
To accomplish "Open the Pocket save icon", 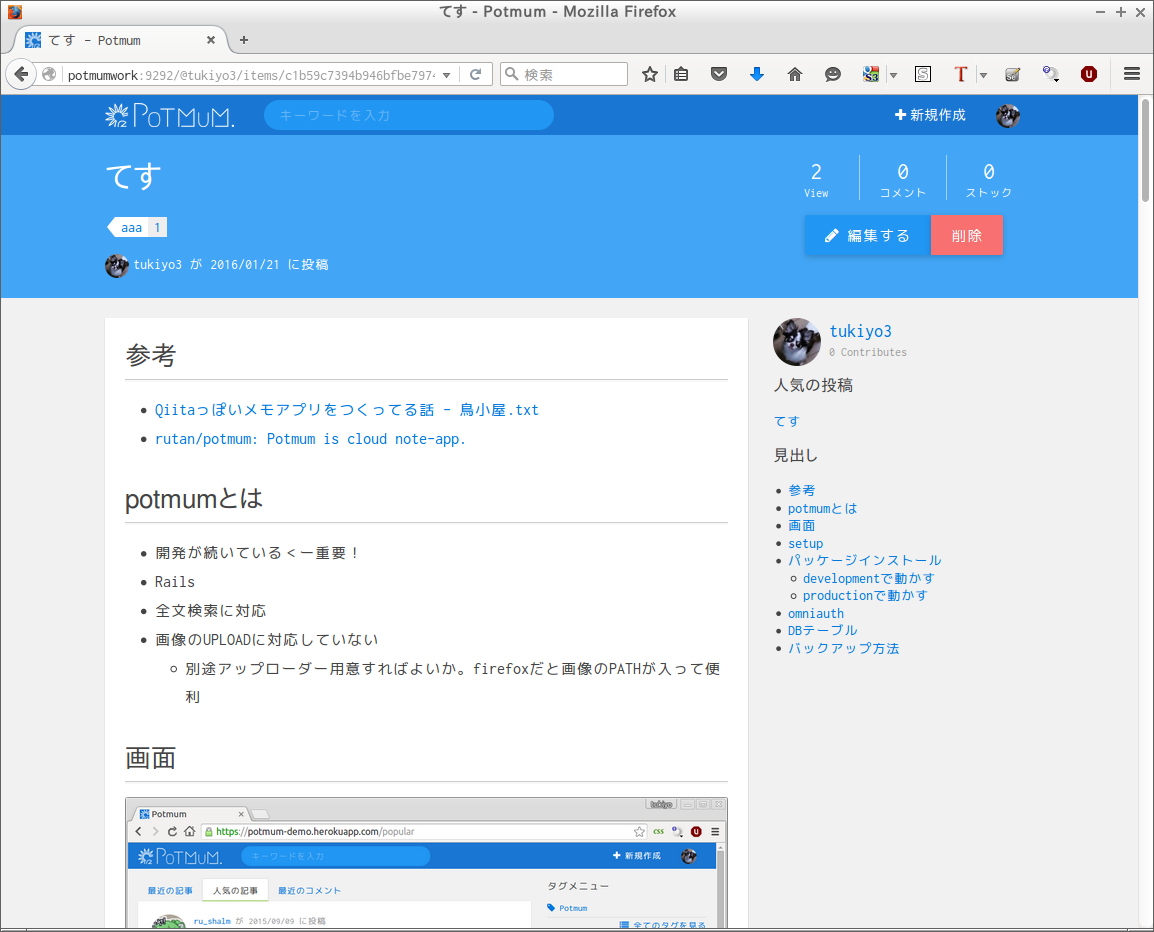I will 718,74.
